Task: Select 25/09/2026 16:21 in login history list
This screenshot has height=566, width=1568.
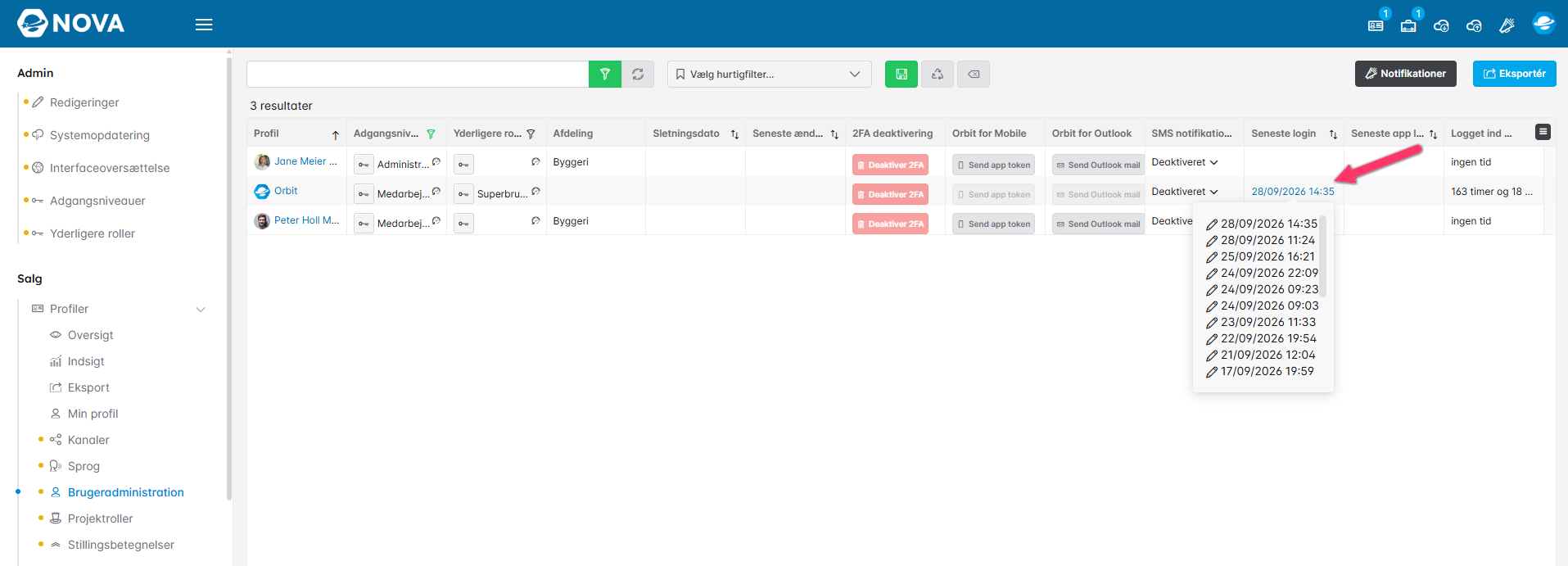Action: click(1268, 256)
